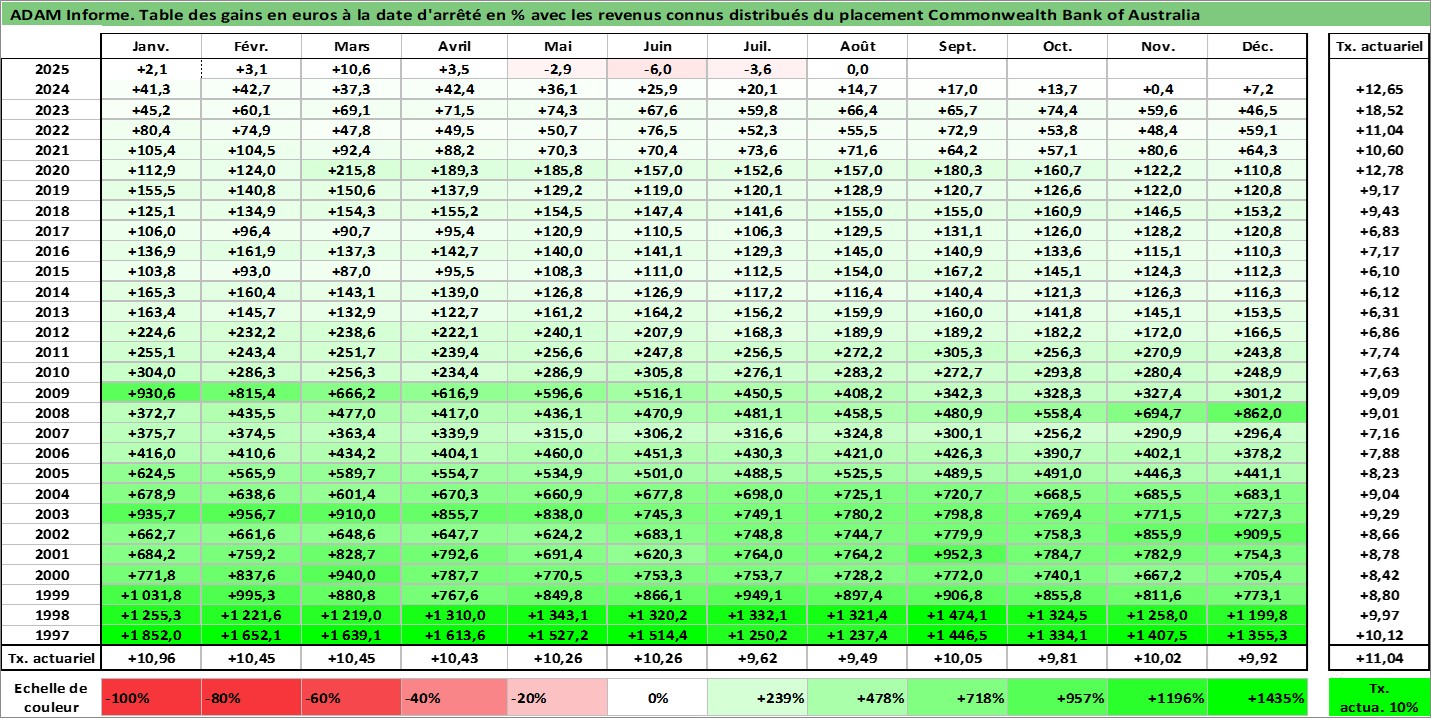Select the +10,12 actuarial rate for 1997
The height and width of the screenshot is (718, 1431).
click(x=1378, y=636)
